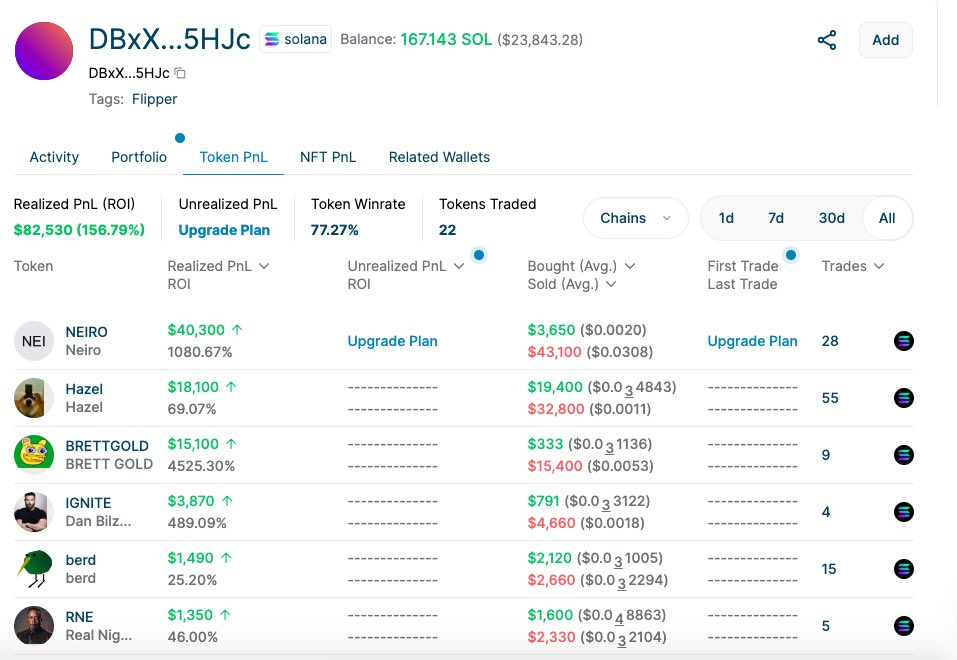The width and height of the screenshot is (957, 660).
Task: Click the Solana chain icon in Hazel row
Action: 903,398
